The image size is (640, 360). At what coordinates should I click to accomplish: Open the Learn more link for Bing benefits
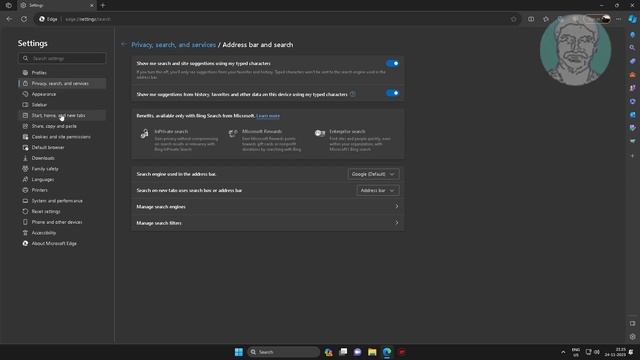(x=268, y=116)
